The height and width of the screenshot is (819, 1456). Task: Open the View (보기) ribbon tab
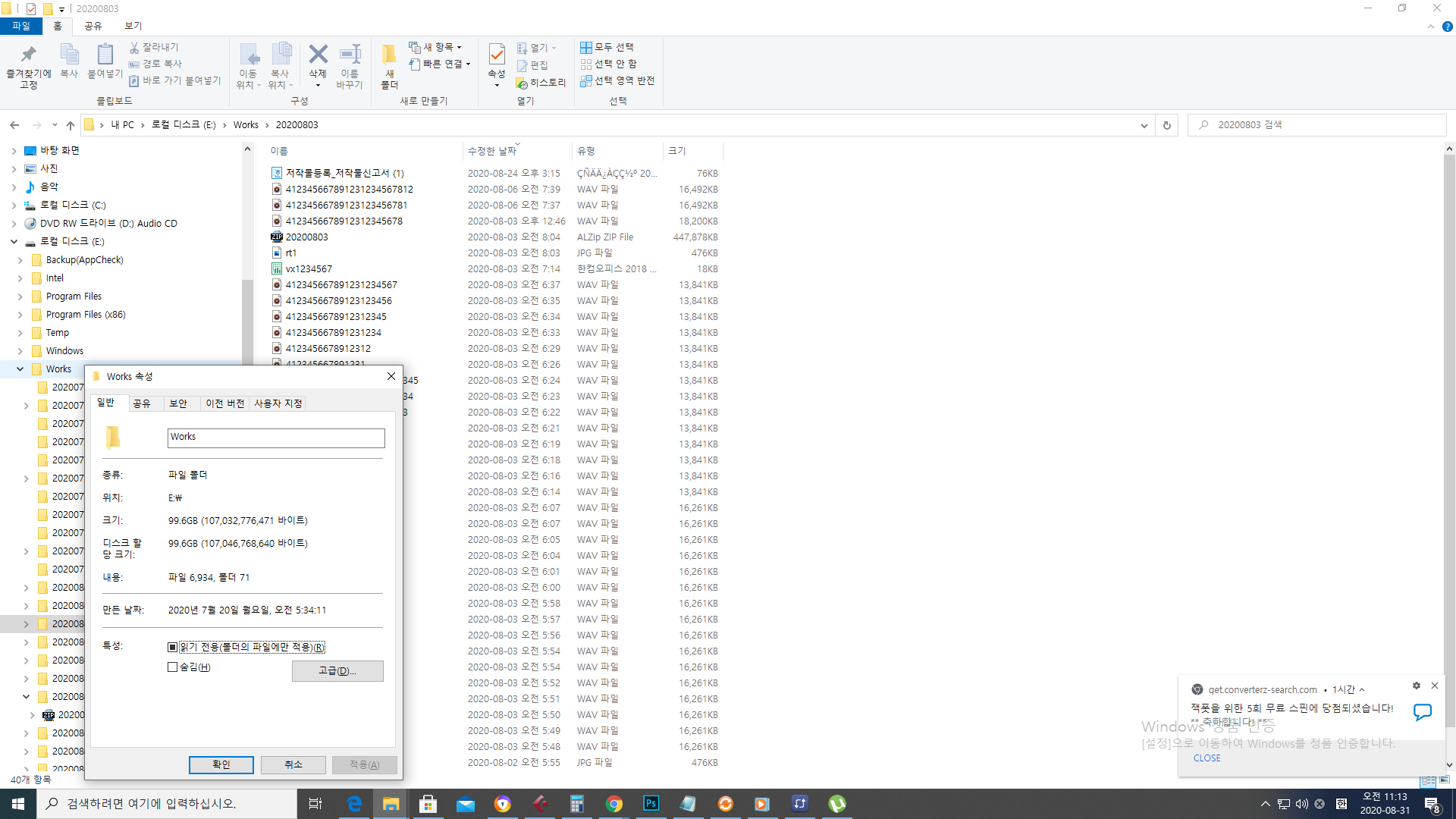pos(133,26)
